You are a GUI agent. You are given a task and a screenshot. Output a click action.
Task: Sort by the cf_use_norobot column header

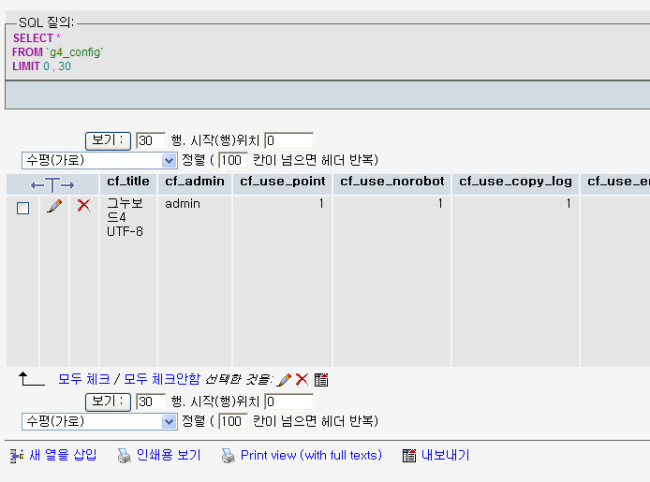tap(392, 182)
